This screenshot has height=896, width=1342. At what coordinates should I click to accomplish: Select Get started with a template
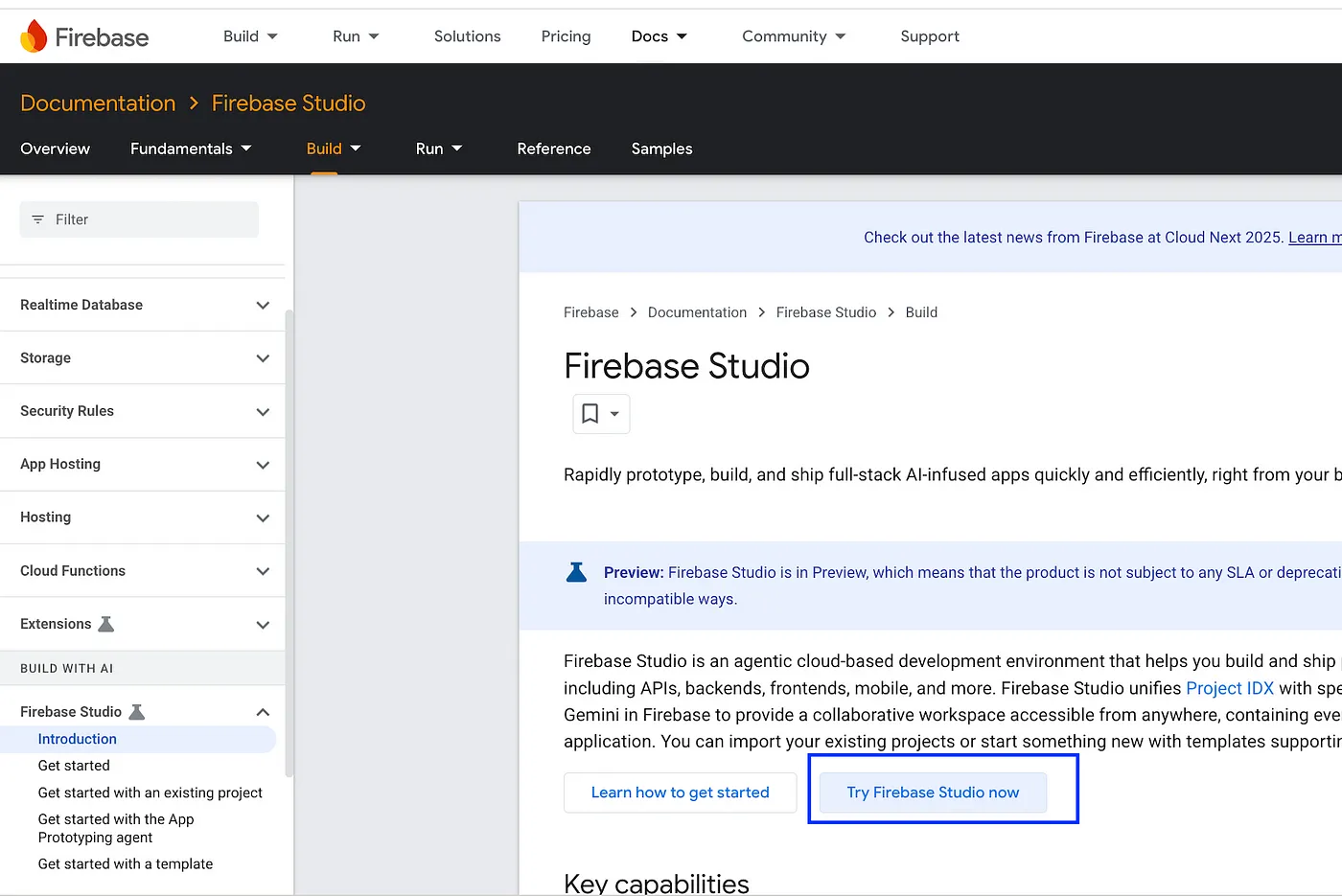tap(125, 863)
